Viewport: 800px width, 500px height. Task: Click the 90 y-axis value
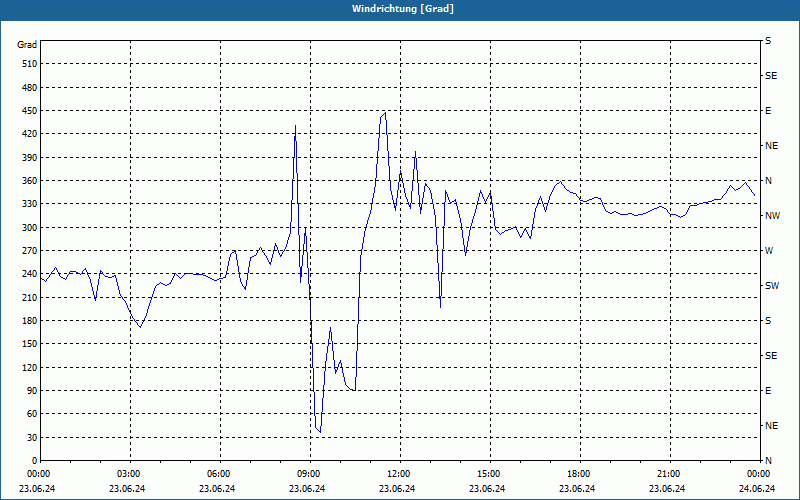pos(32,391)
